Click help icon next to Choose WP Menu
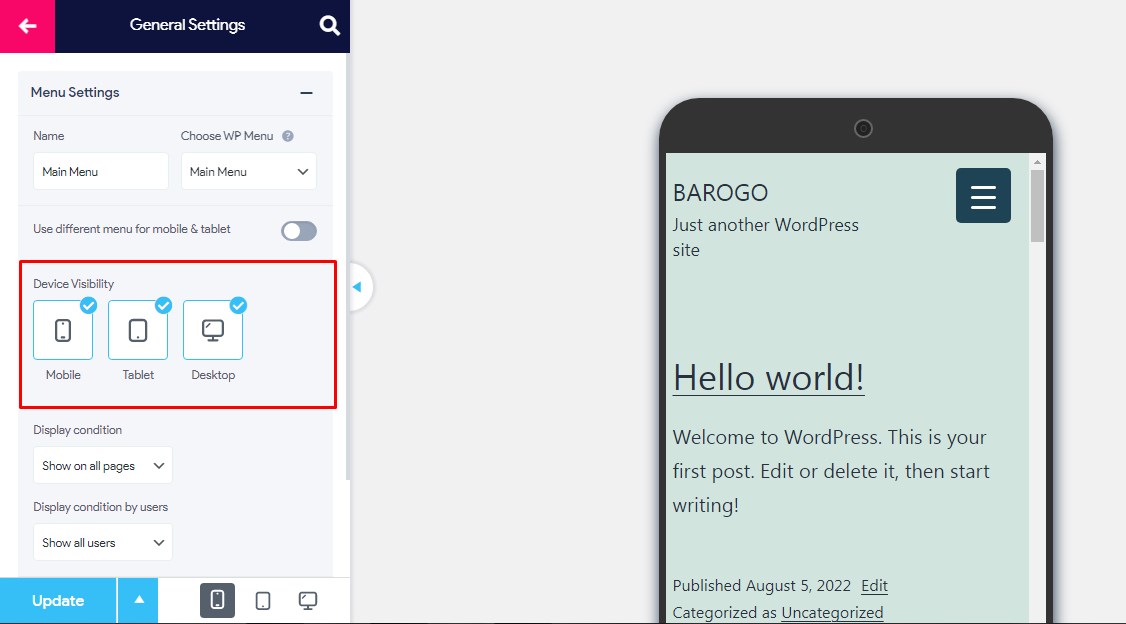Screen dimensions: 1126x624 pyautogui.click(x=288, y=136)
